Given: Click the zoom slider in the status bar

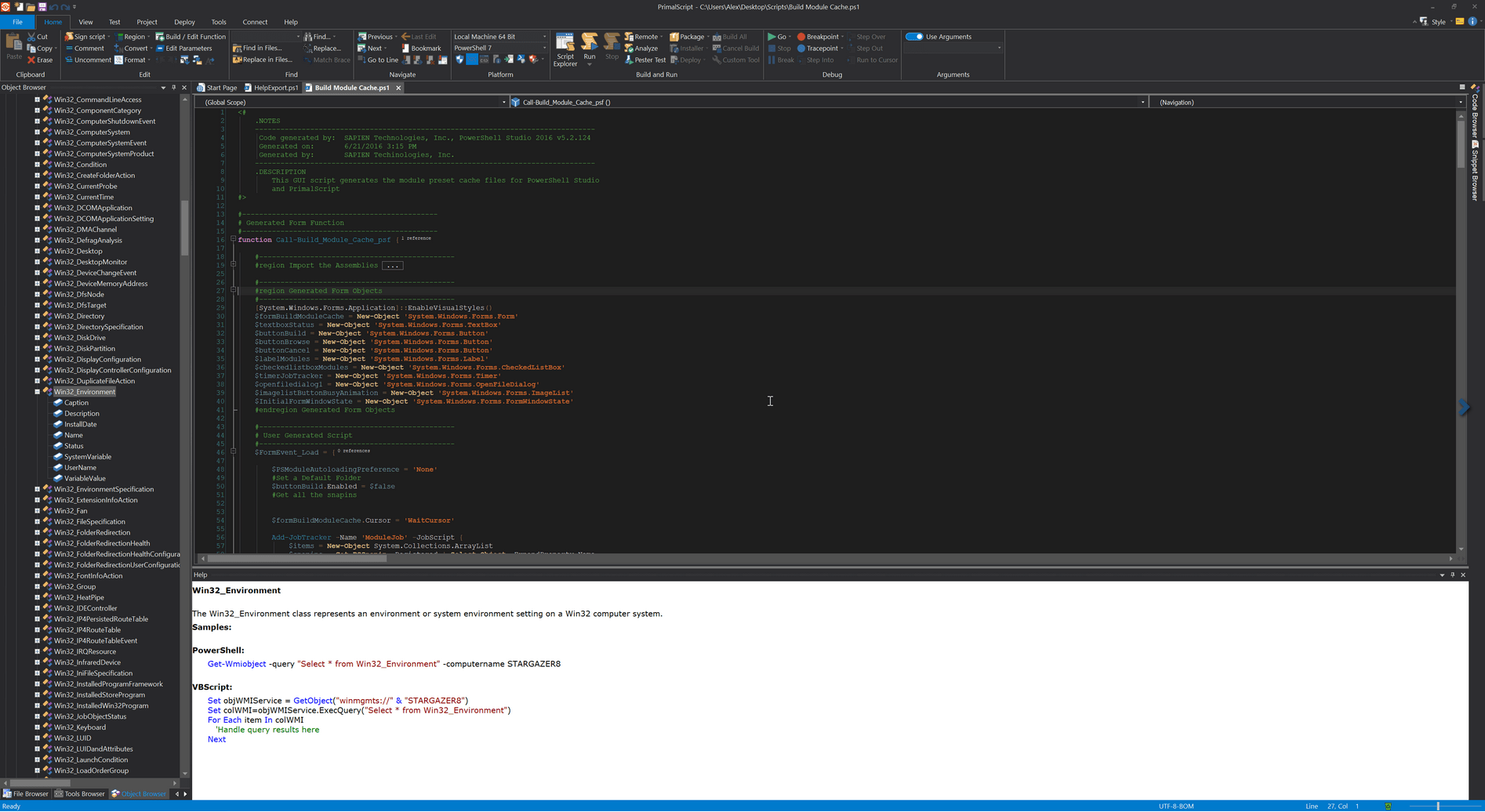Looking at the screenshot, I should pos(1437,807).
